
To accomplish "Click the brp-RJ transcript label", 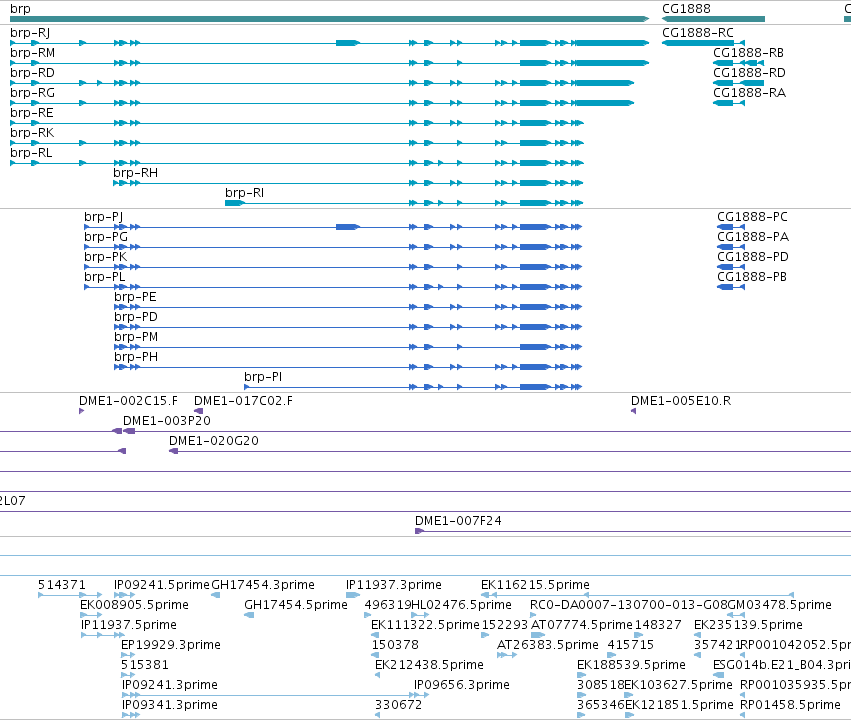I will (x=30, y=33).
